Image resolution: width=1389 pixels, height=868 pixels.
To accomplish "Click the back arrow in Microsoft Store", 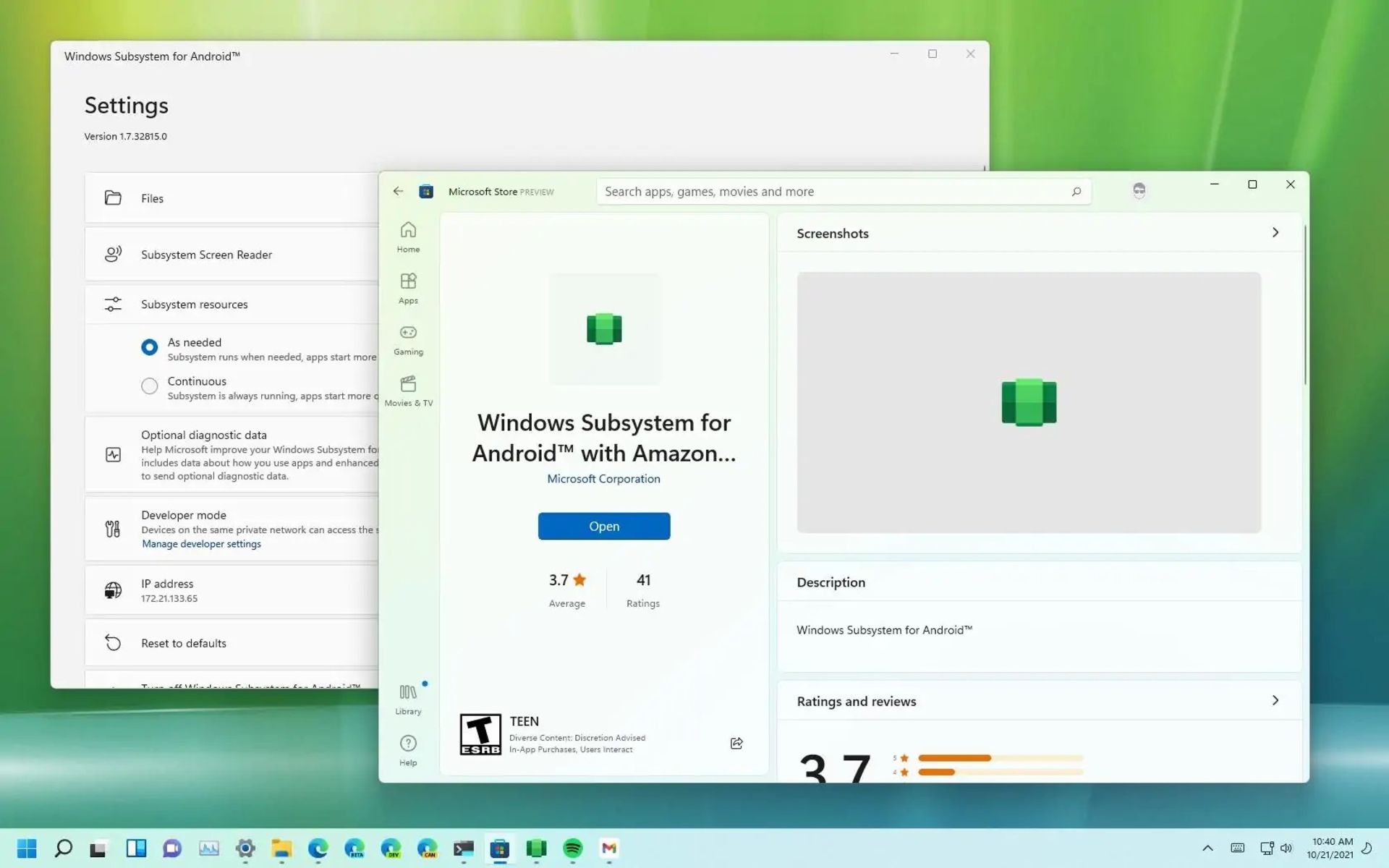I will pyautogui.click(x=398, y=191).
